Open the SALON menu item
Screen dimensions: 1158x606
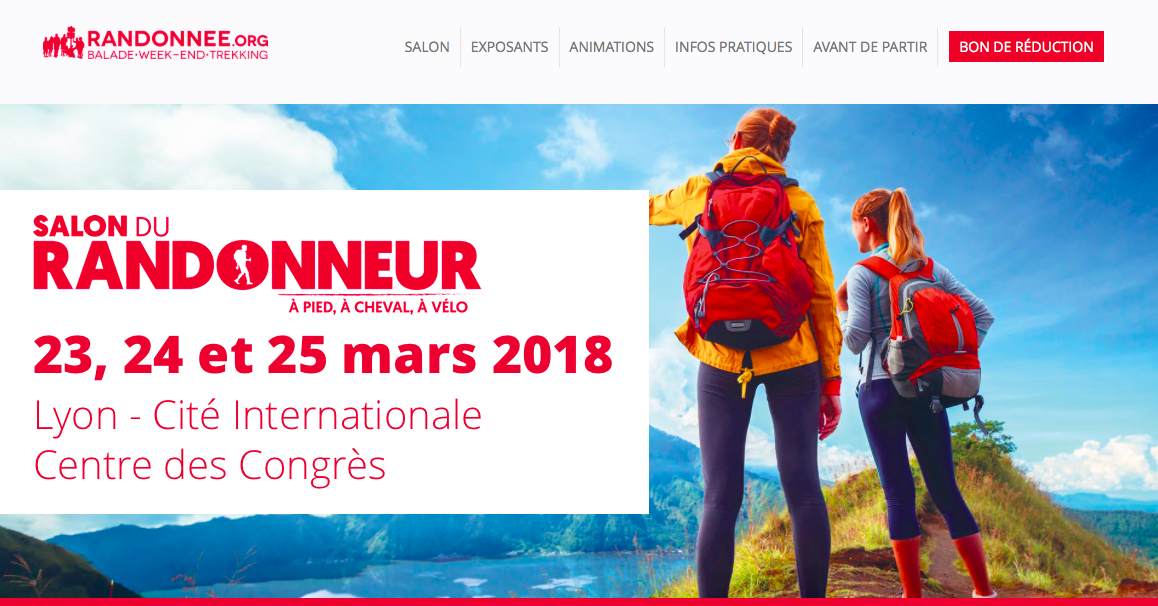pyautogui.click(x=427, y=47)
